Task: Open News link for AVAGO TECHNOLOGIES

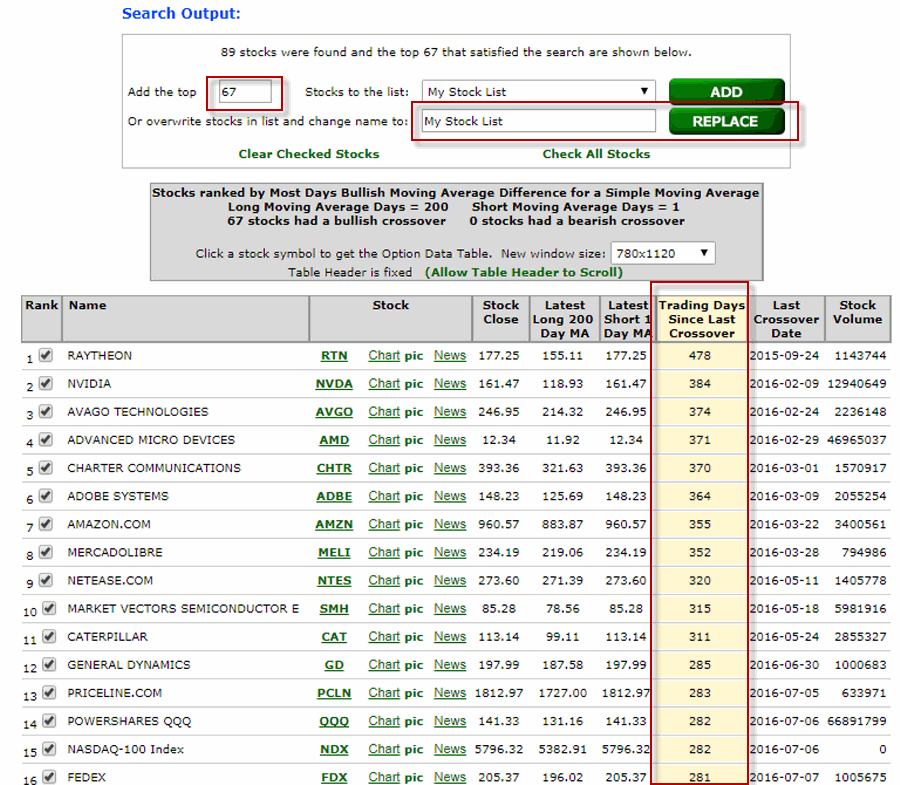Action: click(x=450, y=412)
